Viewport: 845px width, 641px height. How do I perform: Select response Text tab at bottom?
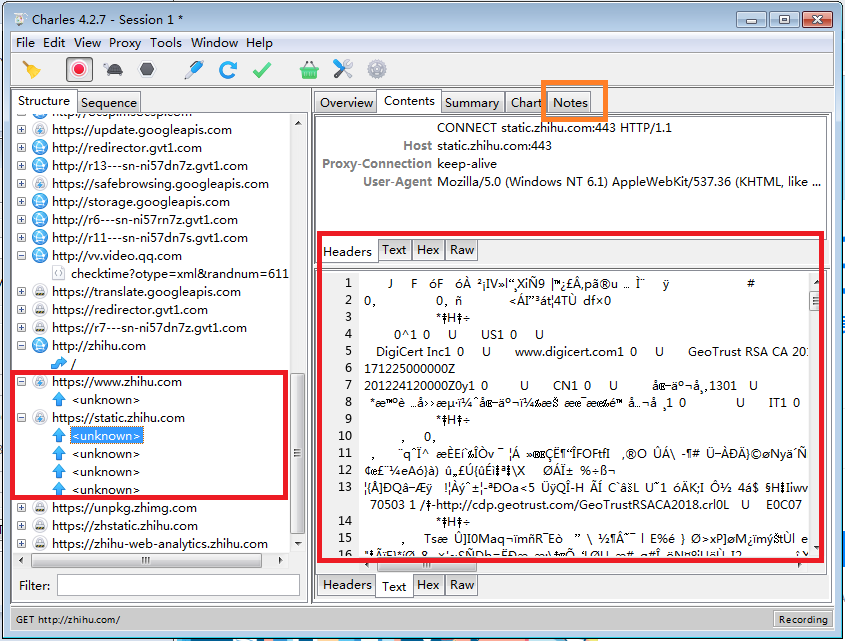coord(394,587)
